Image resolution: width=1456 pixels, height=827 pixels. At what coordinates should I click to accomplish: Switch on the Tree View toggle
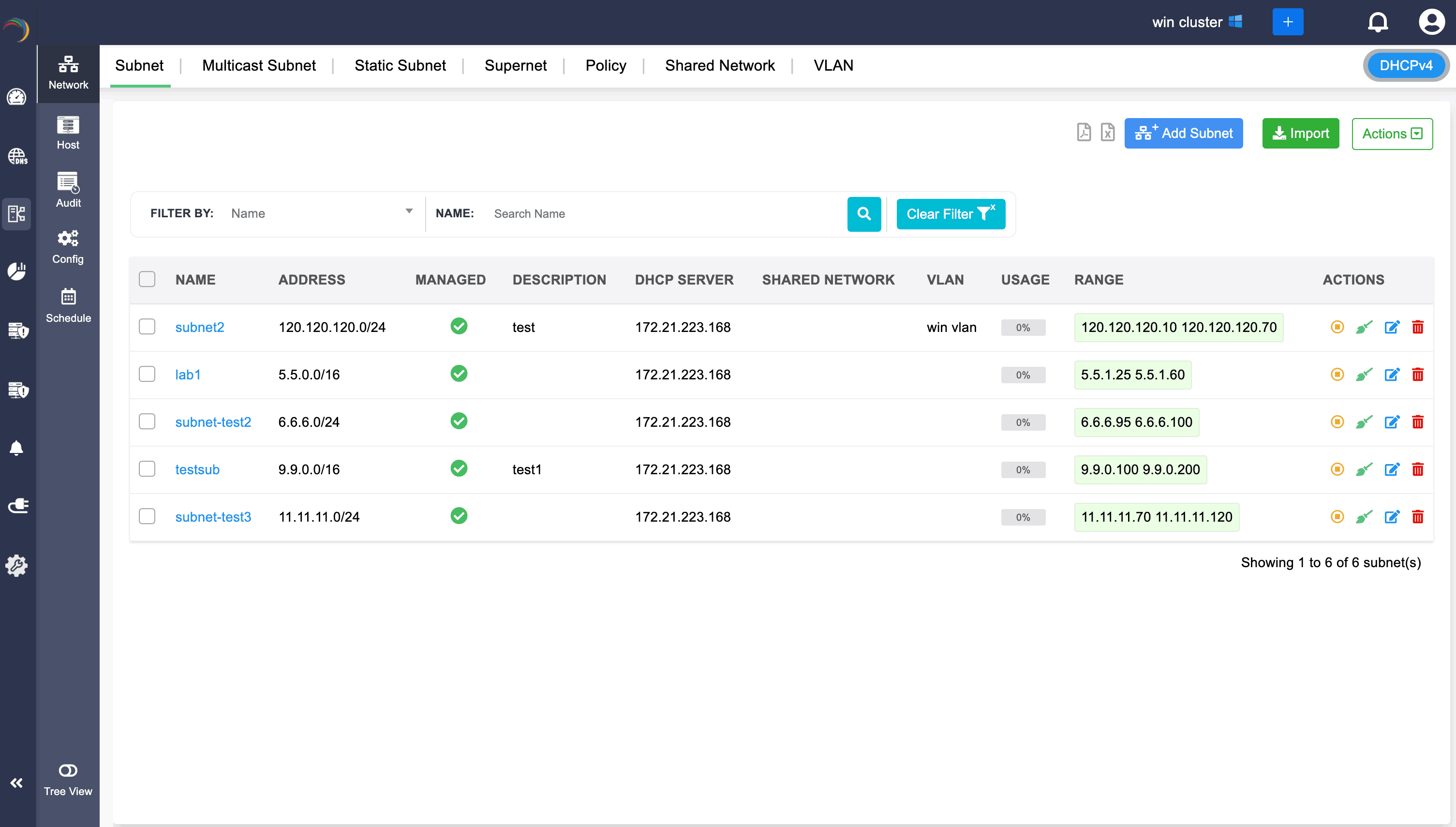click(68, 771)
